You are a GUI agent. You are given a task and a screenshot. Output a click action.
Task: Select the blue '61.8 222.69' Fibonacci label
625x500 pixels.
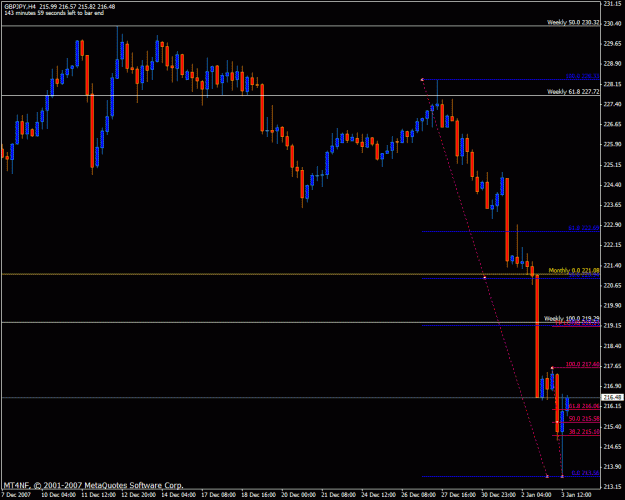pyautogui.click(x=584, y=228)
